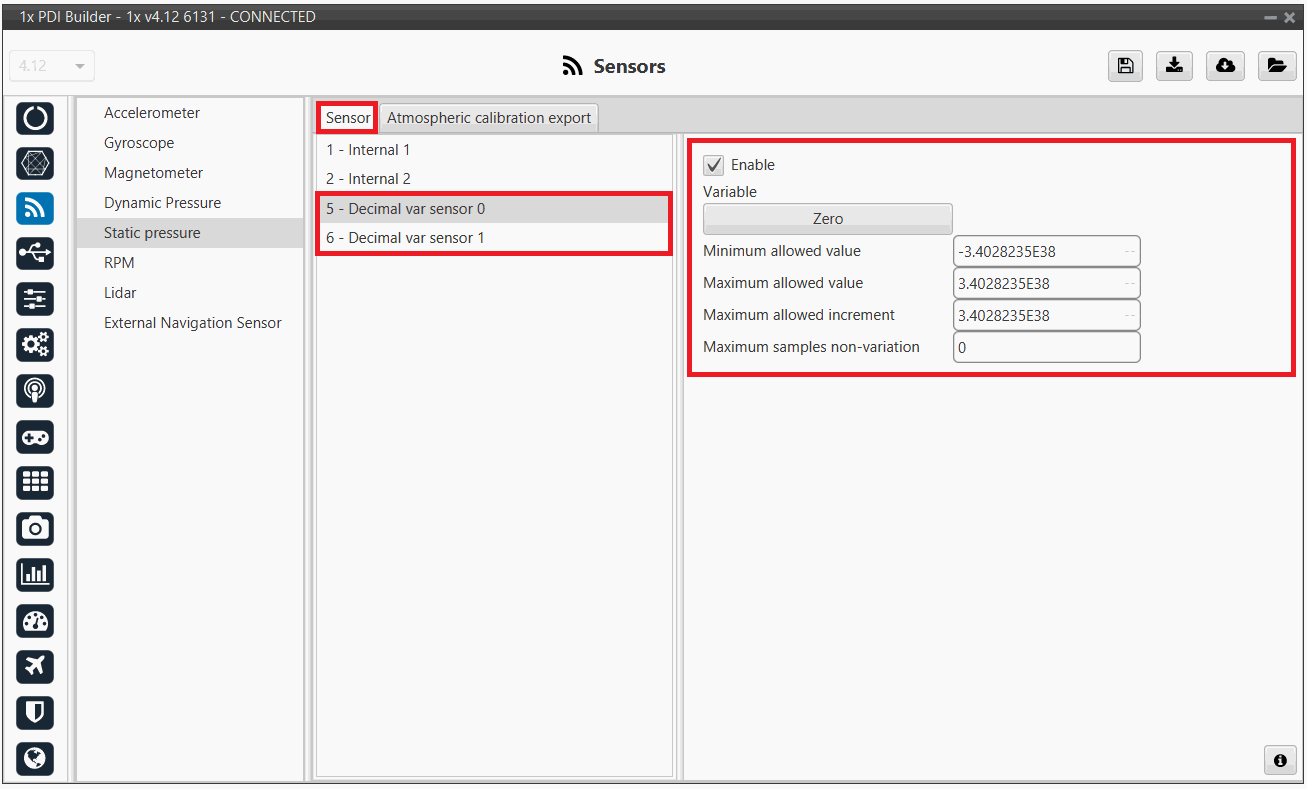This screenshot has width=1307, height=789.
Task: Open the 4.12 version dropdown
Action: coord(52,66)
